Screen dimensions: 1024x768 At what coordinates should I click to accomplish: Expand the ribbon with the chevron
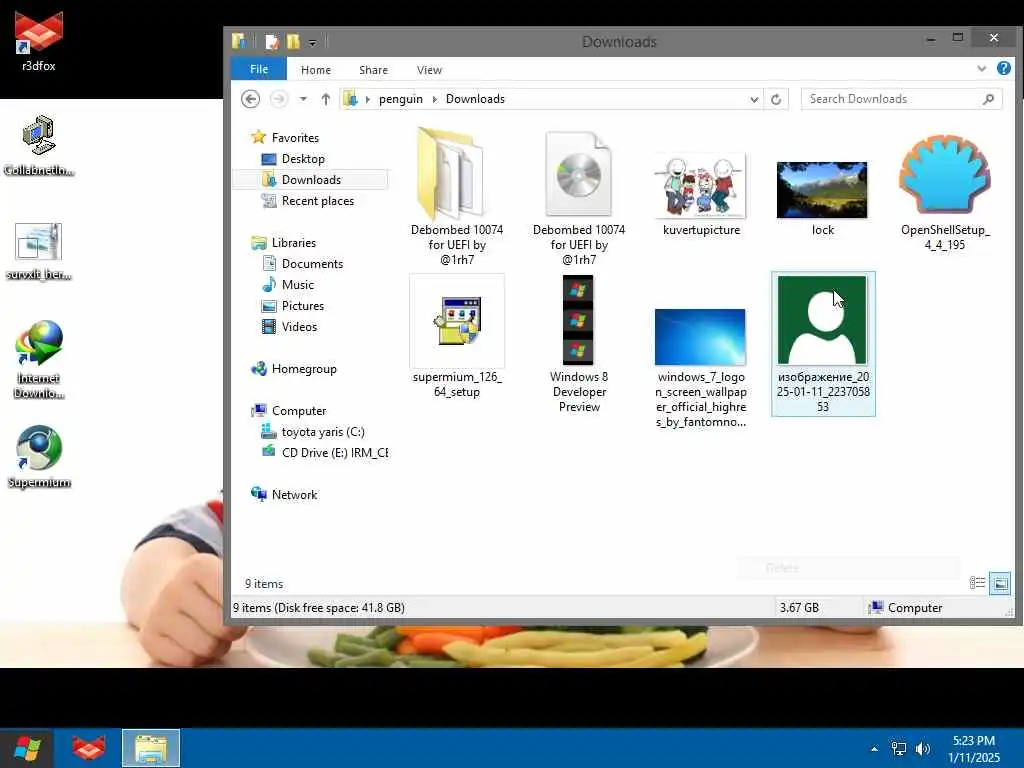pos(982,69)
